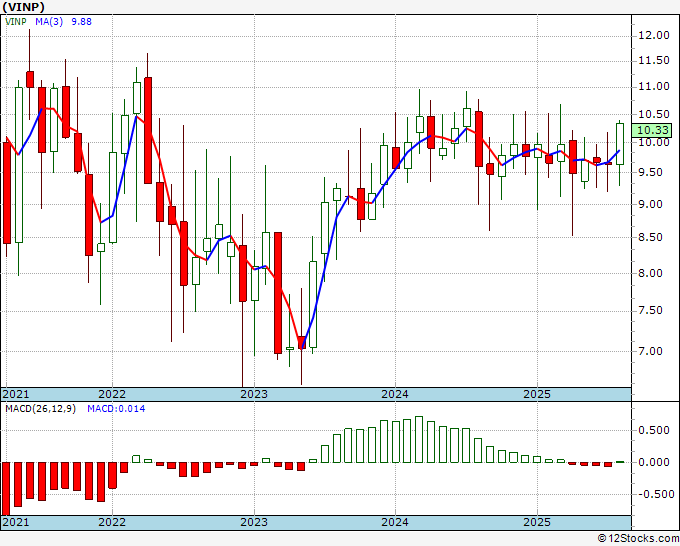Select the 11.50 price axis label
The width and height of the screenshot is (680, 546).
pyautogui.click(x=654, y=61)
